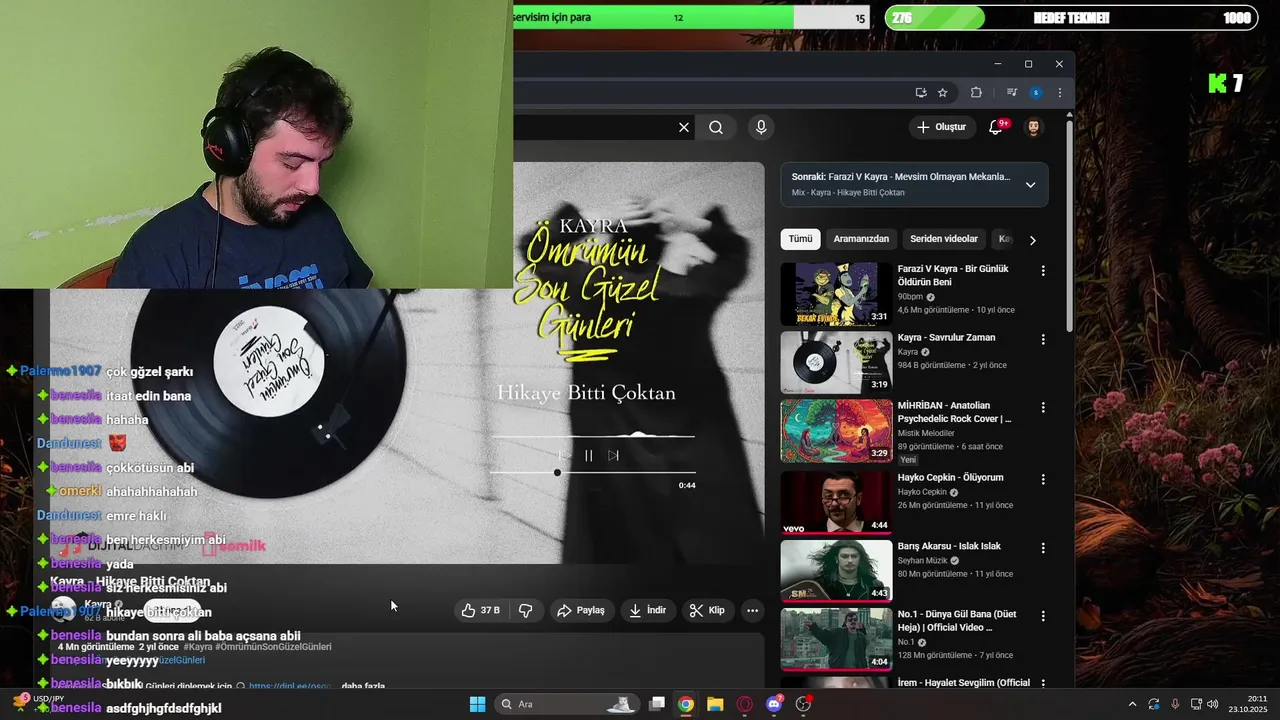Image resolution: width=1280 pixels, height=720 pixels.
Task: Click the install app icon in address bar
Action: (921, 93)
